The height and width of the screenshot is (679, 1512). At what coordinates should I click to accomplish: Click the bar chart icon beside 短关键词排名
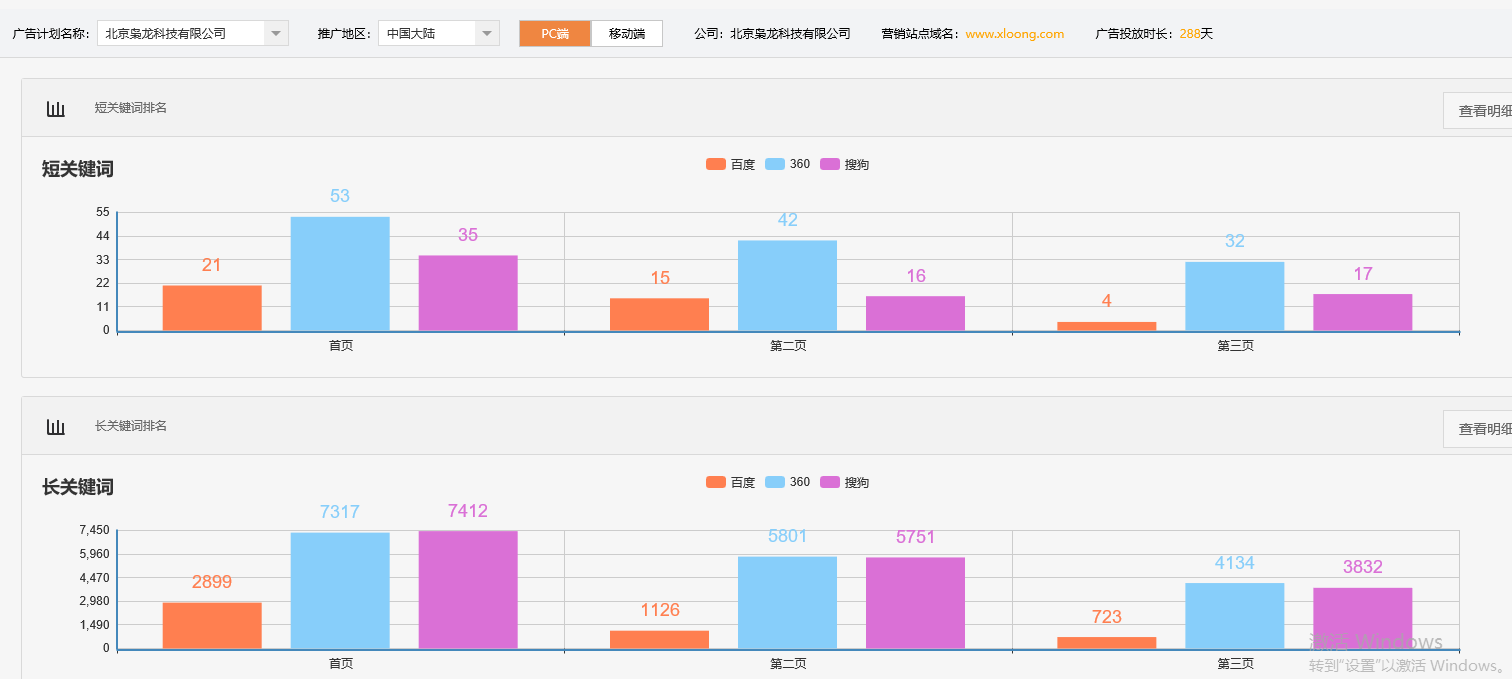[x=55, y=108]
